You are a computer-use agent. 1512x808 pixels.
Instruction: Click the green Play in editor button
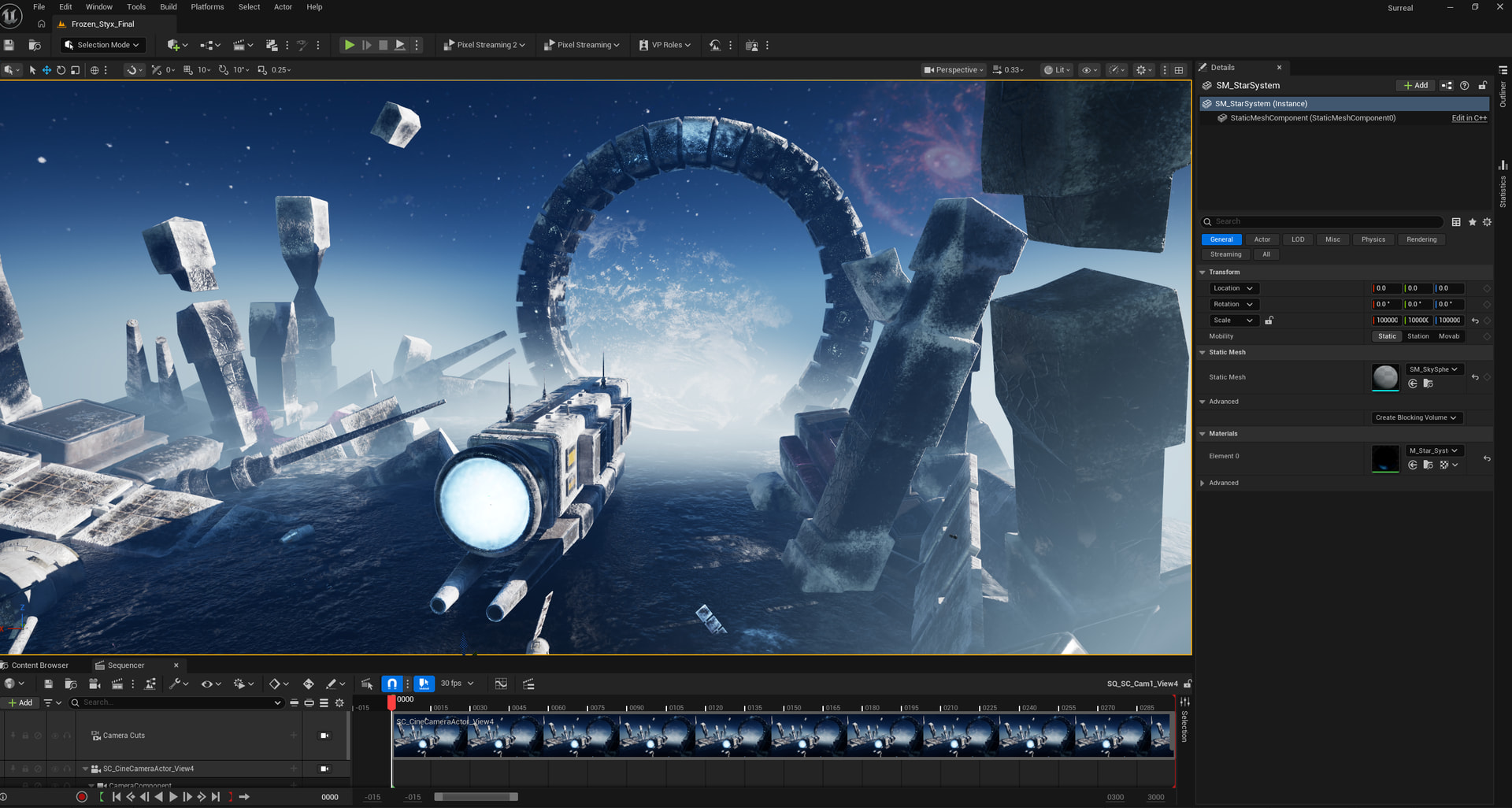pyautogui.click(x=349, y=45)
